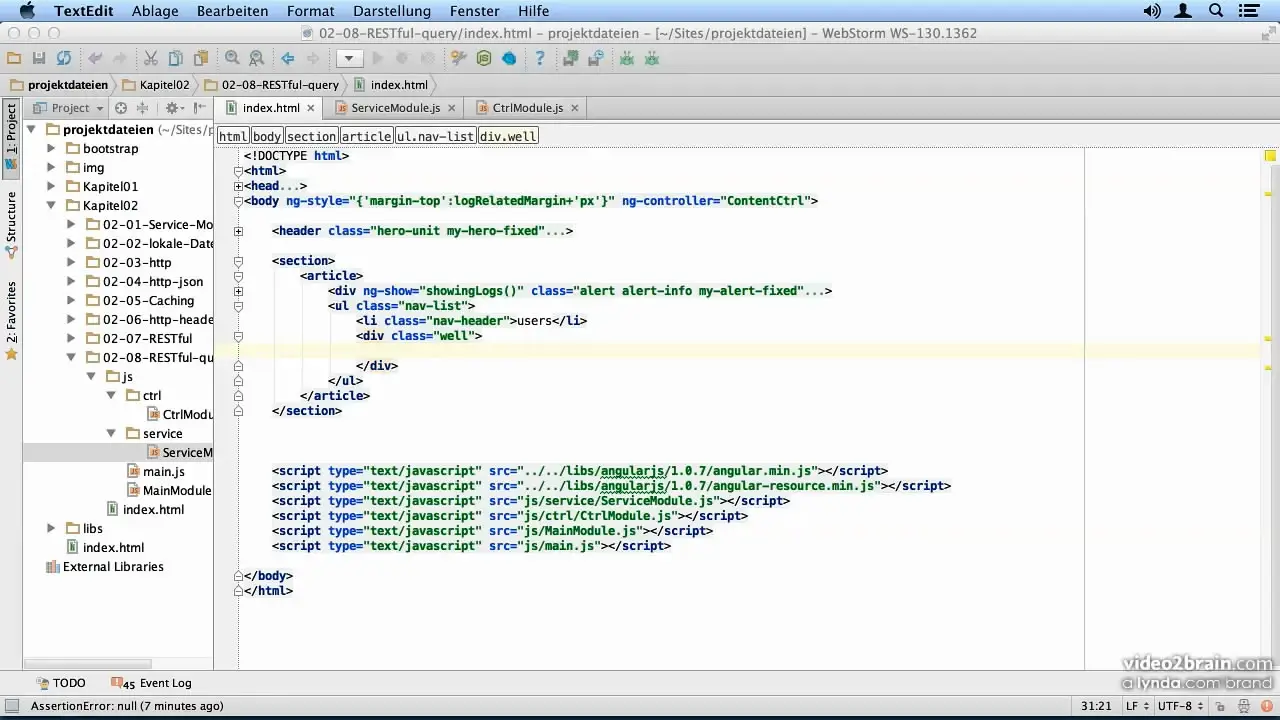Click the Synchronize refresh icon
1280x720 pixels.
64,59
